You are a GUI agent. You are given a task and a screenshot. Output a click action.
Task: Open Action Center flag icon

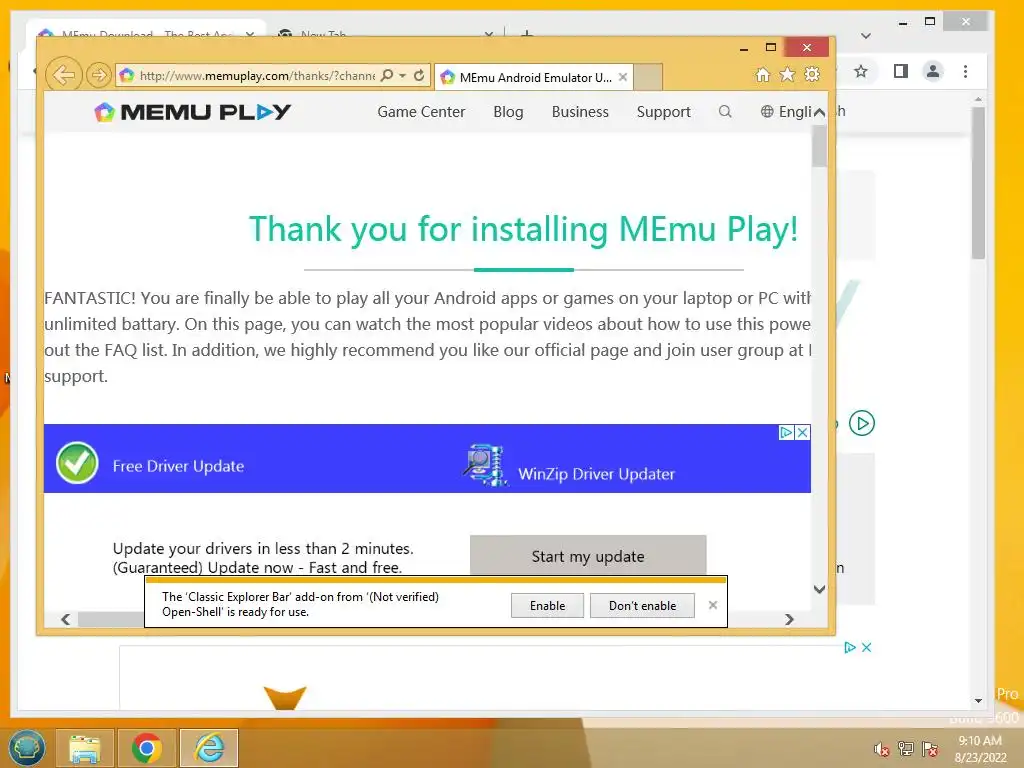click(x=930, y=748)
